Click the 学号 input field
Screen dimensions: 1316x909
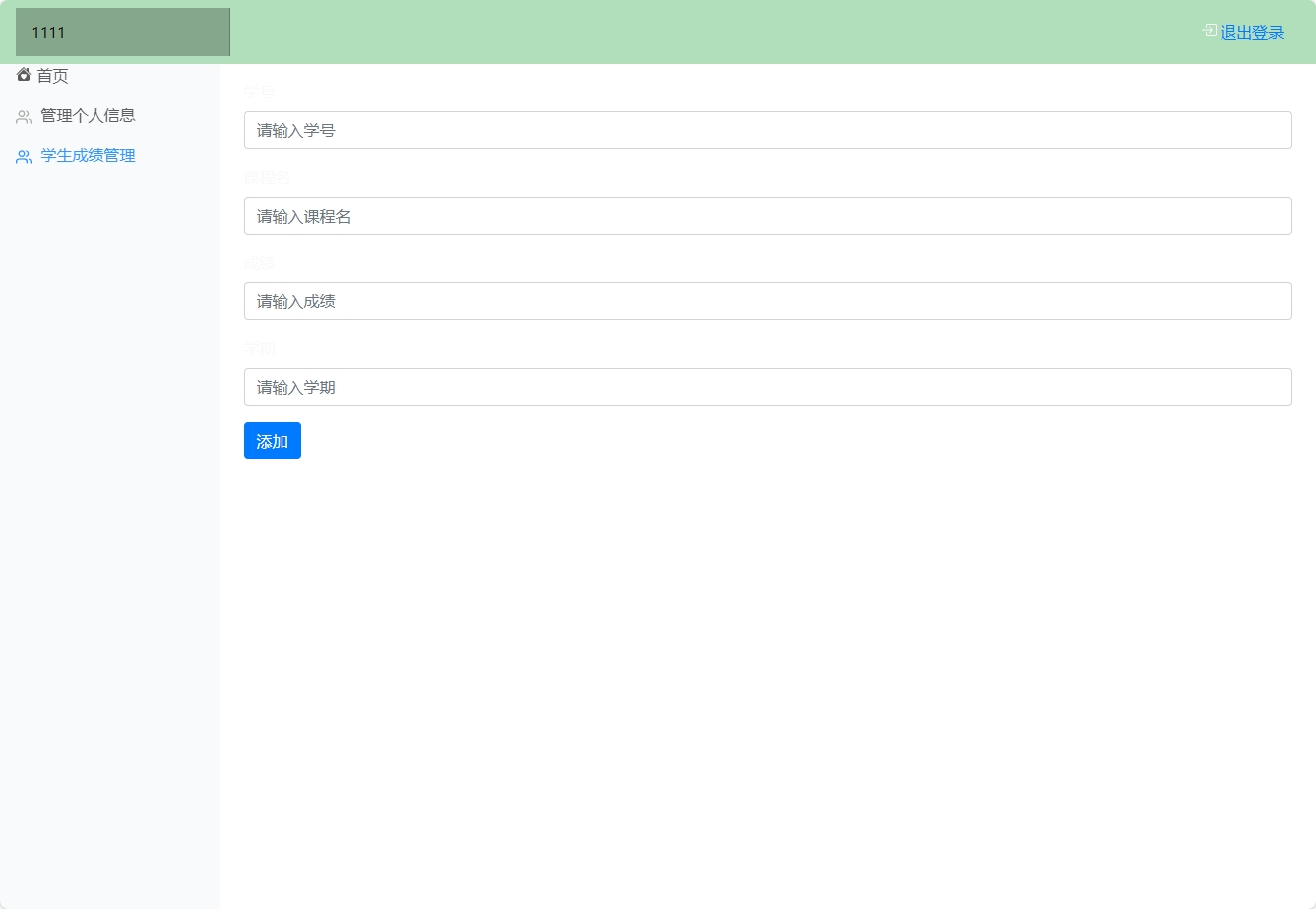pos(766,130)
